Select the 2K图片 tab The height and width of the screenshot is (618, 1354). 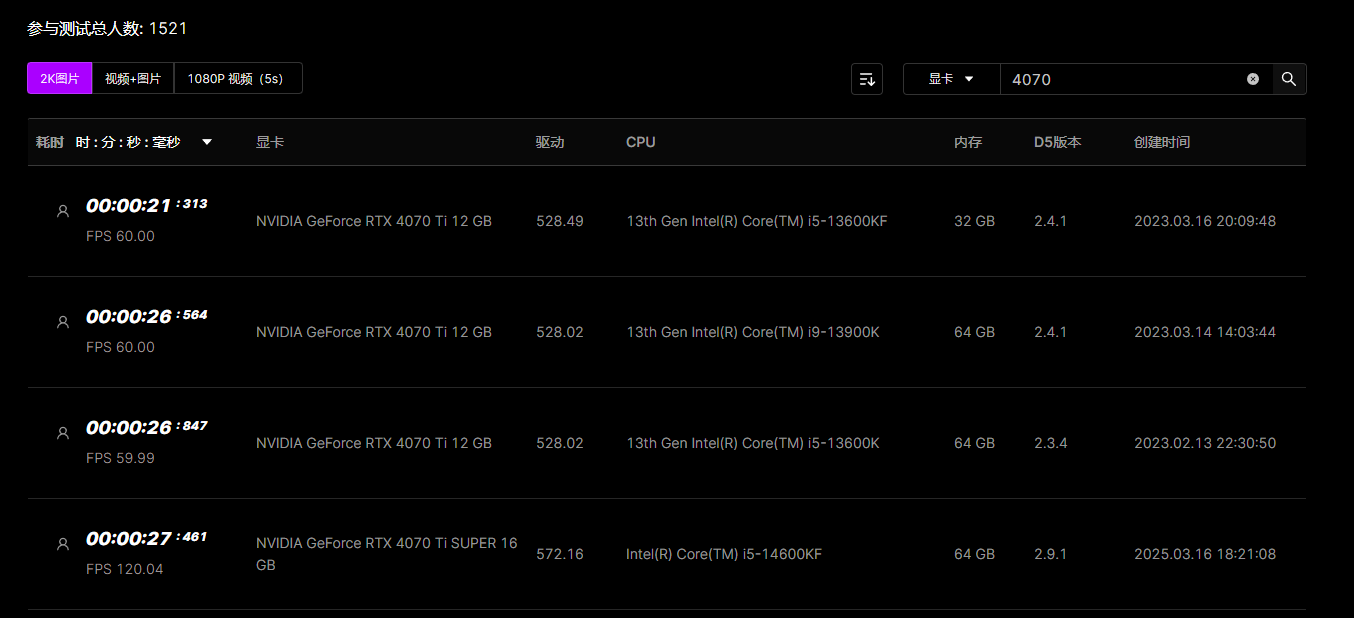pyautogui.click(x=59, y=78)
